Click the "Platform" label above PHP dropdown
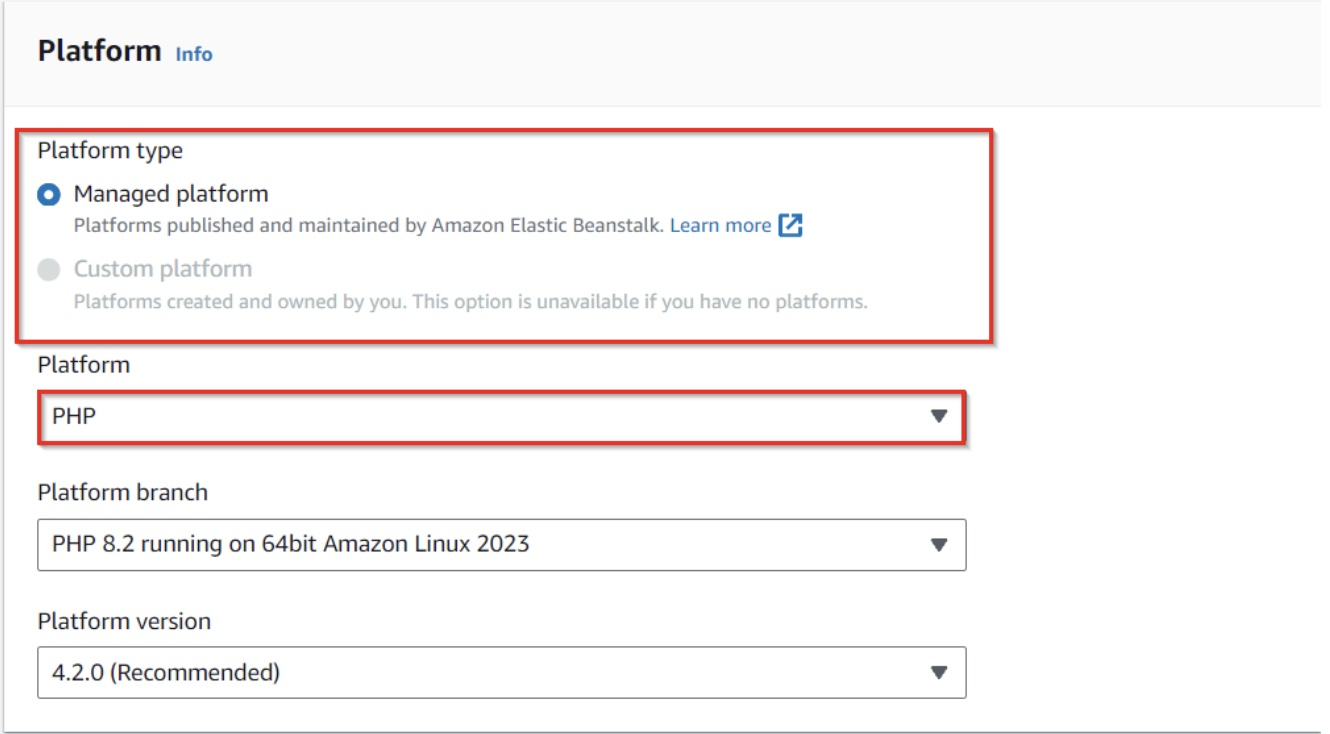 tap(84, 365)
